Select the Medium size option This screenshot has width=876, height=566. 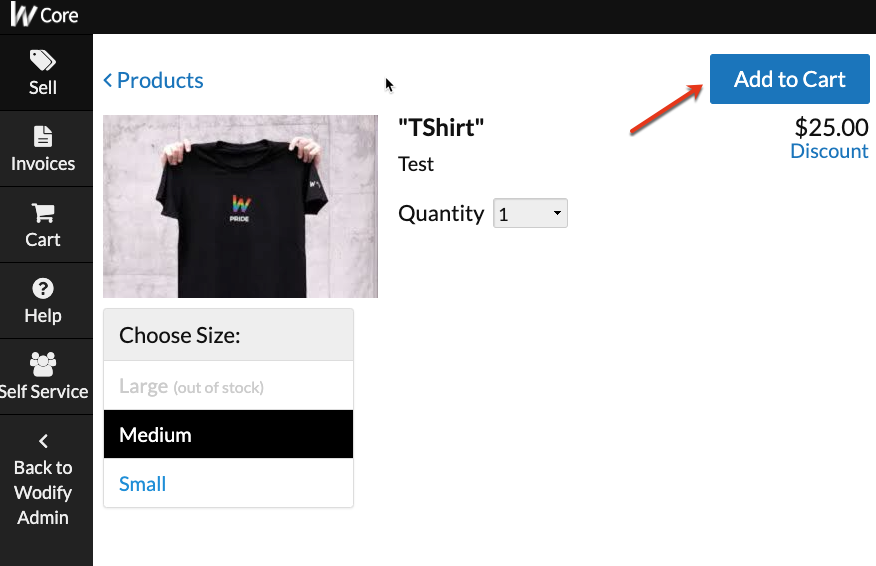[228, 434]
